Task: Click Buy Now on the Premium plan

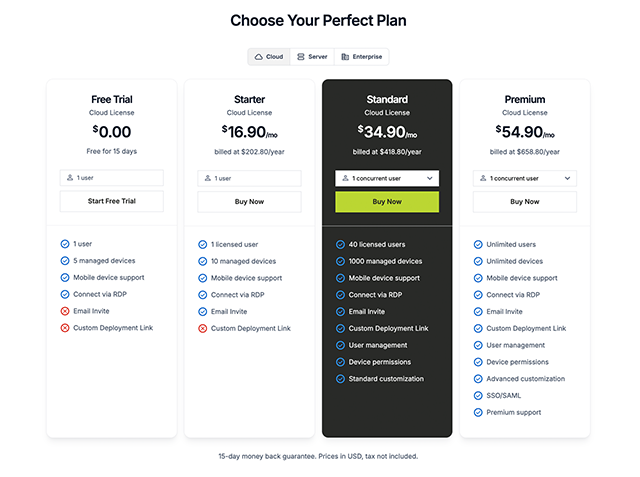Action: (x=525, y=201)
